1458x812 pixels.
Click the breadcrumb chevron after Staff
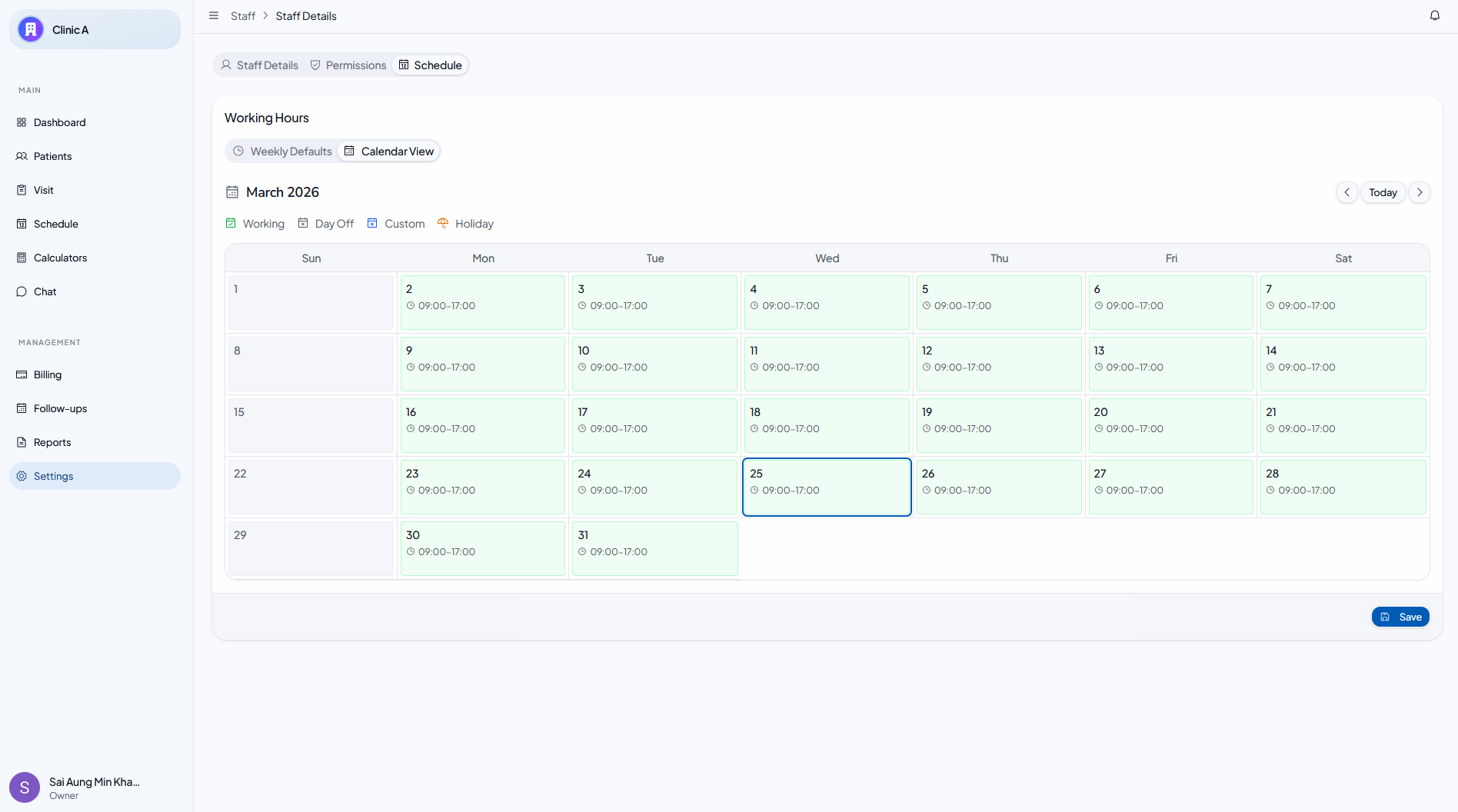(265, 16)
